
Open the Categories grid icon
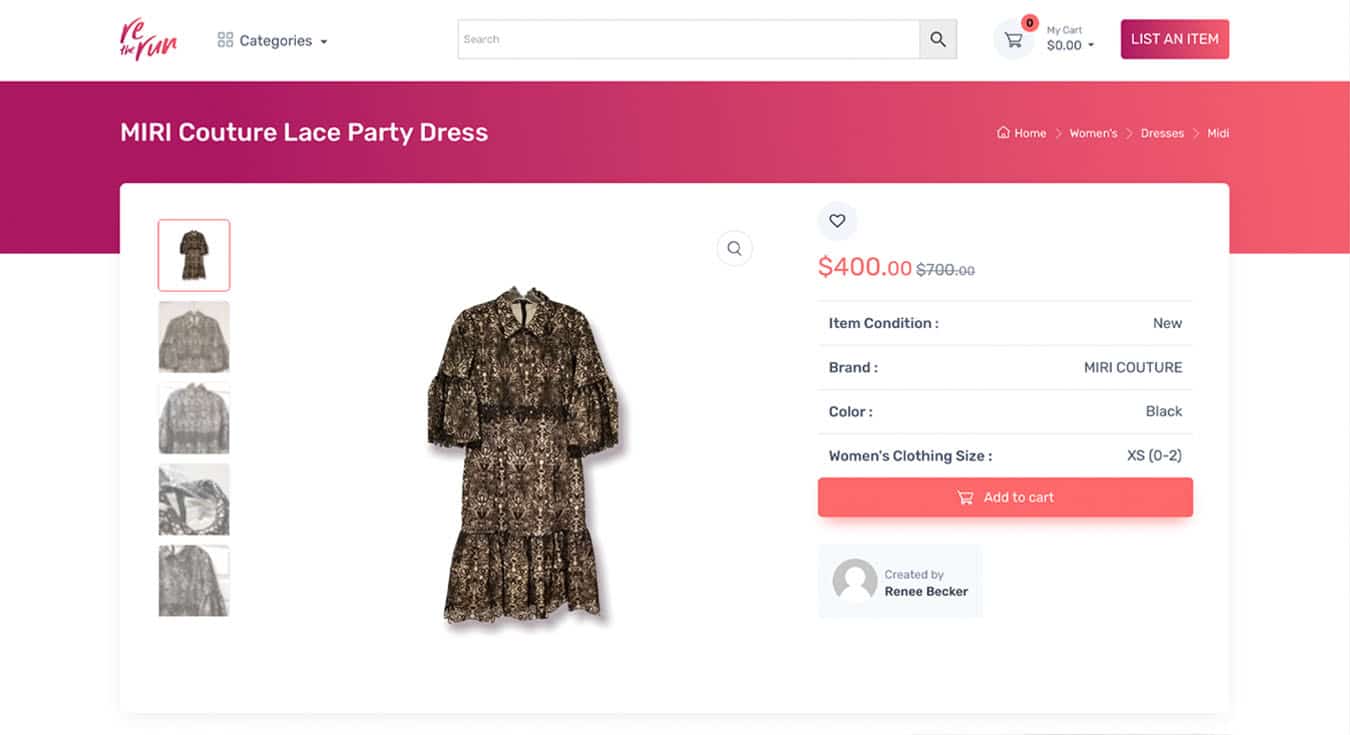coord(225,40)
